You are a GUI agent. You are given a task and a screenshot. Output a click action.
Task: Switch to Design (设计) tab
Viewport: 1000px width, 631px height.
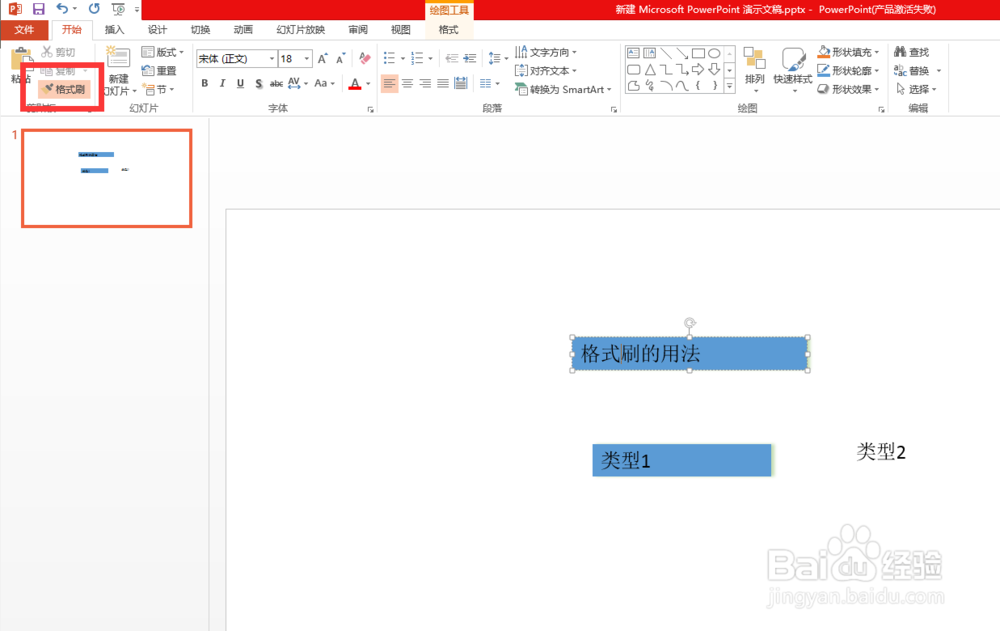pos(157,30)
